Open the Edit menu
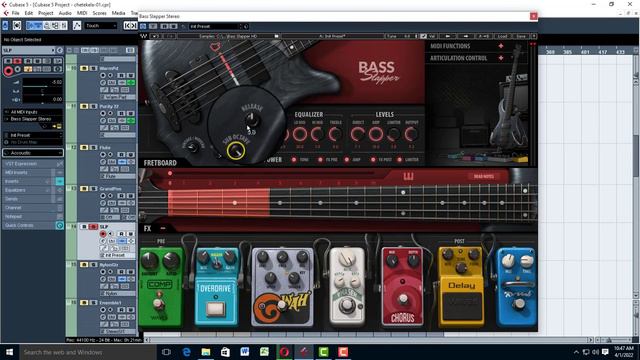 pyautogui.click(x=29, y=13)
